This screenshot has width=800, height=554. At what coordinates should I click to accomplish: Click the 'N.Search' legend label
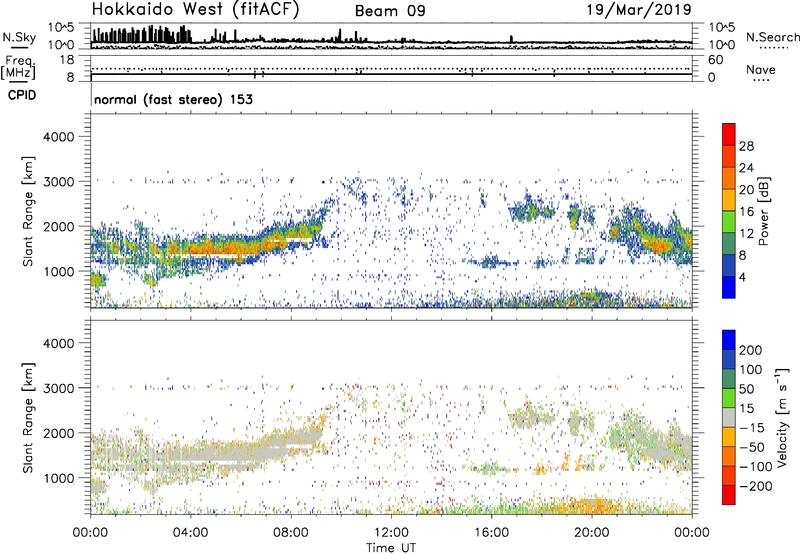tap(773, 37)
